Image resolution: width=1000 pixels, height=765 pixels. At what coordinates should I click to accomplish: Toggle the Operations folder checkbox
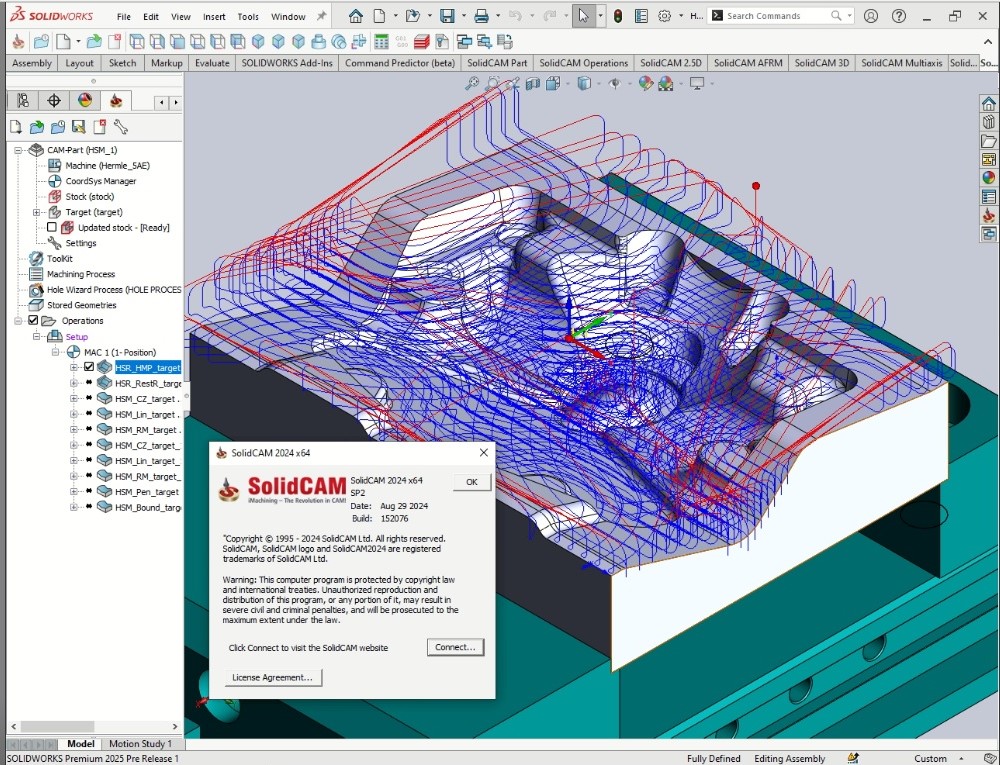click(x=33, y=321)
